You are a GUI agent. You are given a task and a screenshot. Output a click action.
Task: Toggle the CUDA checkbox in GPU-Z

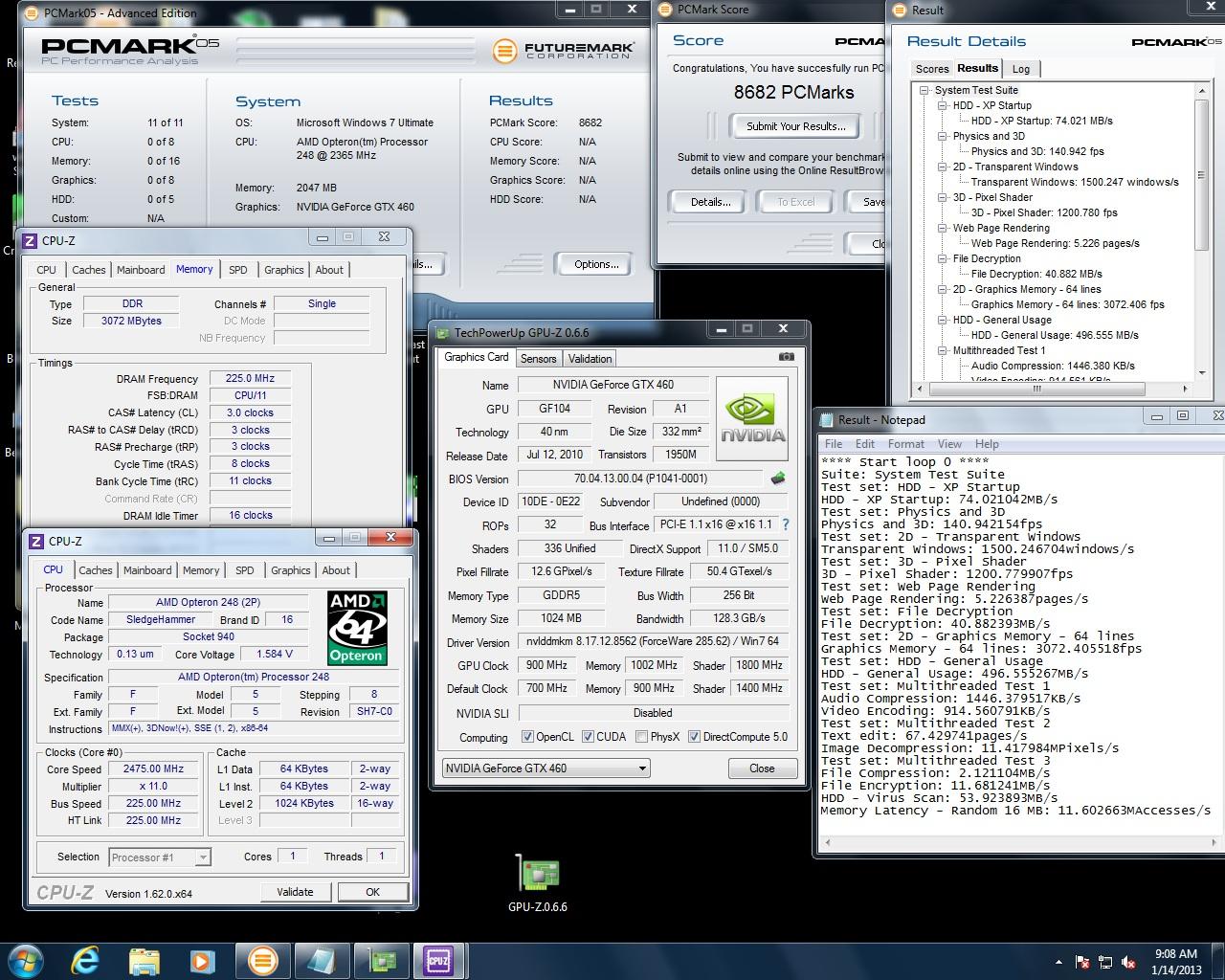point(587,737)
